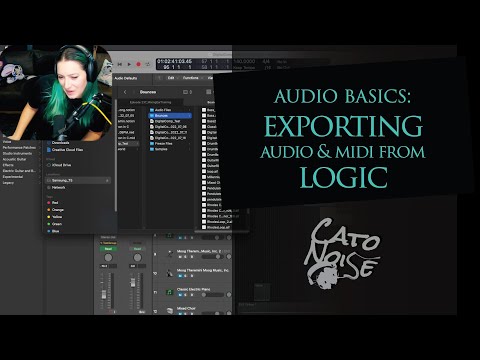Eject the Samsung_T5 drive
This screenshot has height=360, width=480.
click(107, 180)
